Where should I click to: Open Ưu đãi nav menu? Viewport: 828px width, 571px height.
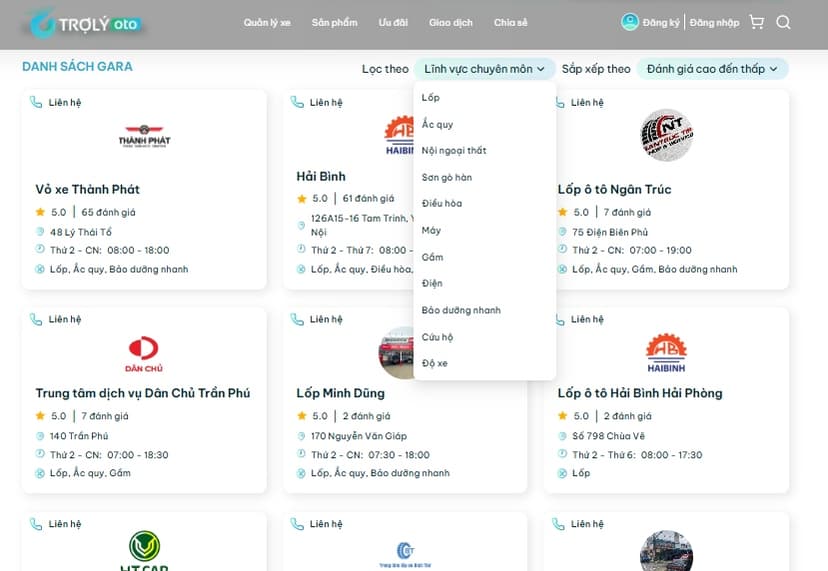(393, 23)
